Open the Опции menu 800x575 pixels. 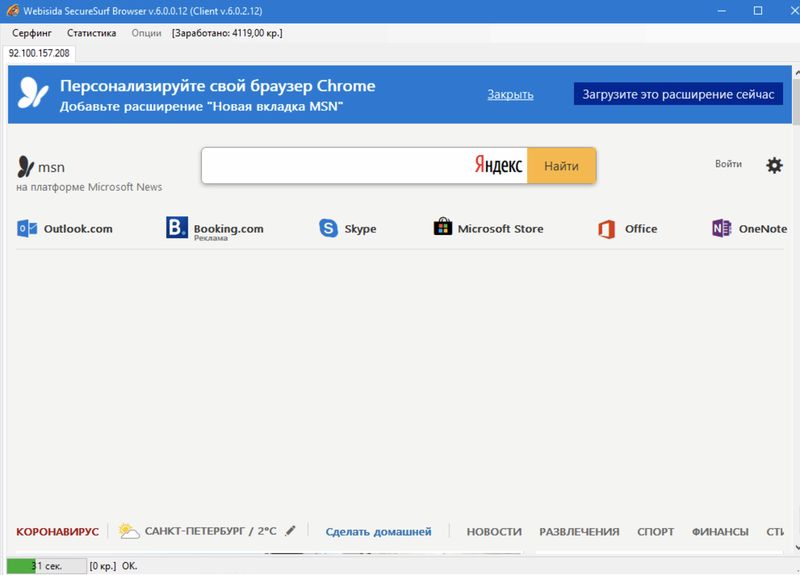(146, 33)
